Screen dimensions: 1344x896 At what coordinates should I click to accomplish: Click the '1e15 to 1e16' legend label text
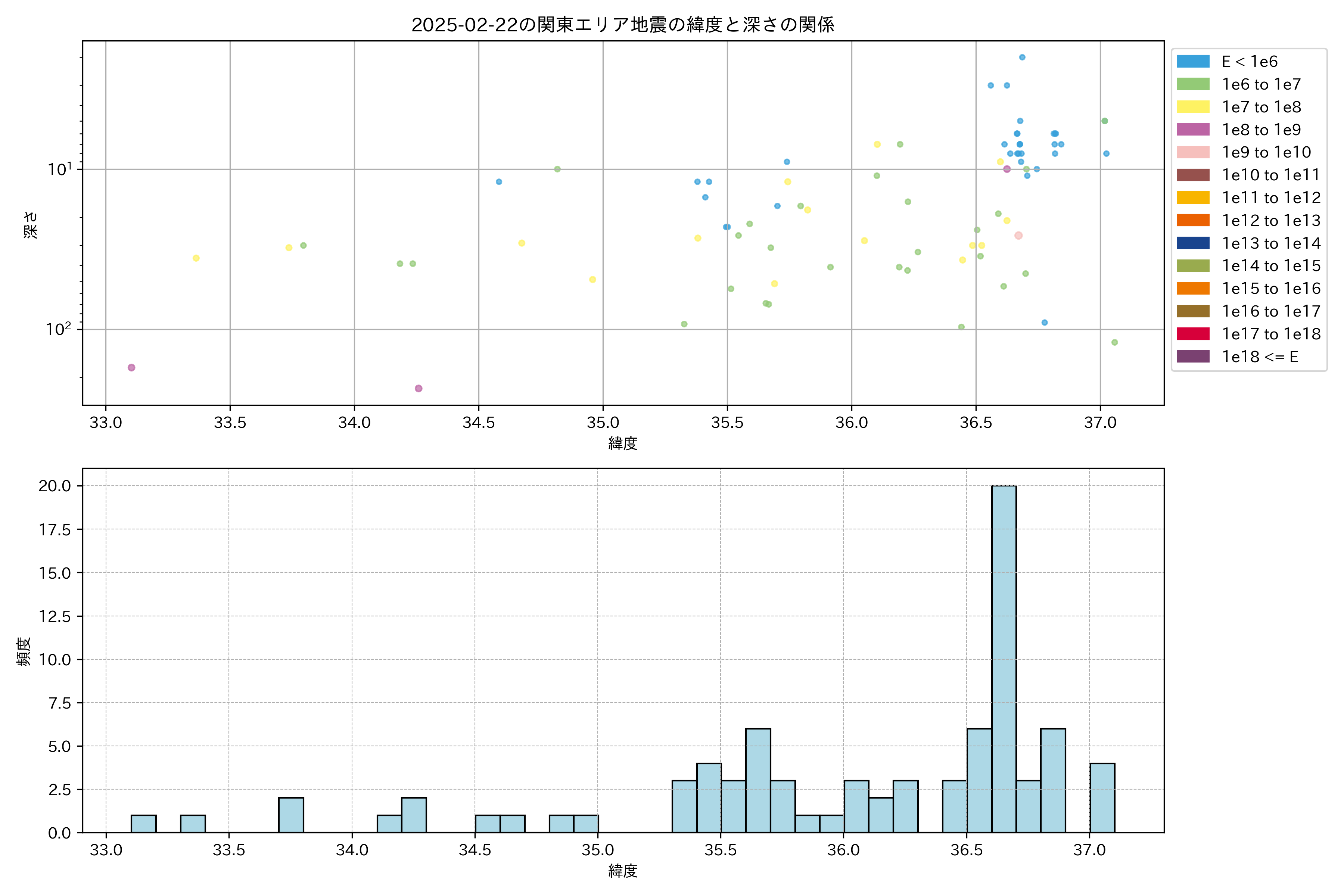coord(1271,289)
